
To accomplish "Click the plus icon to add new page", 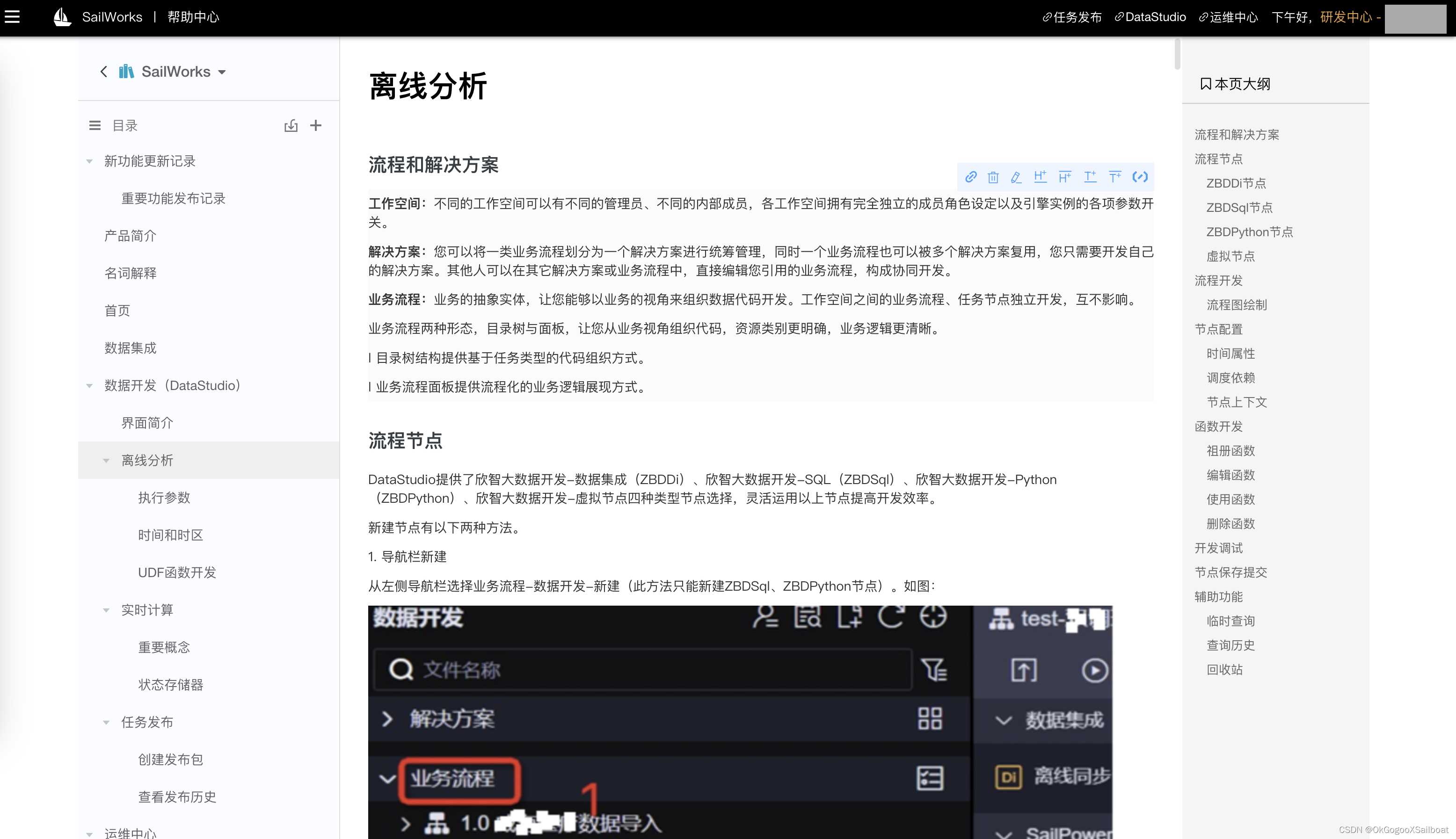I will point(316,126).
